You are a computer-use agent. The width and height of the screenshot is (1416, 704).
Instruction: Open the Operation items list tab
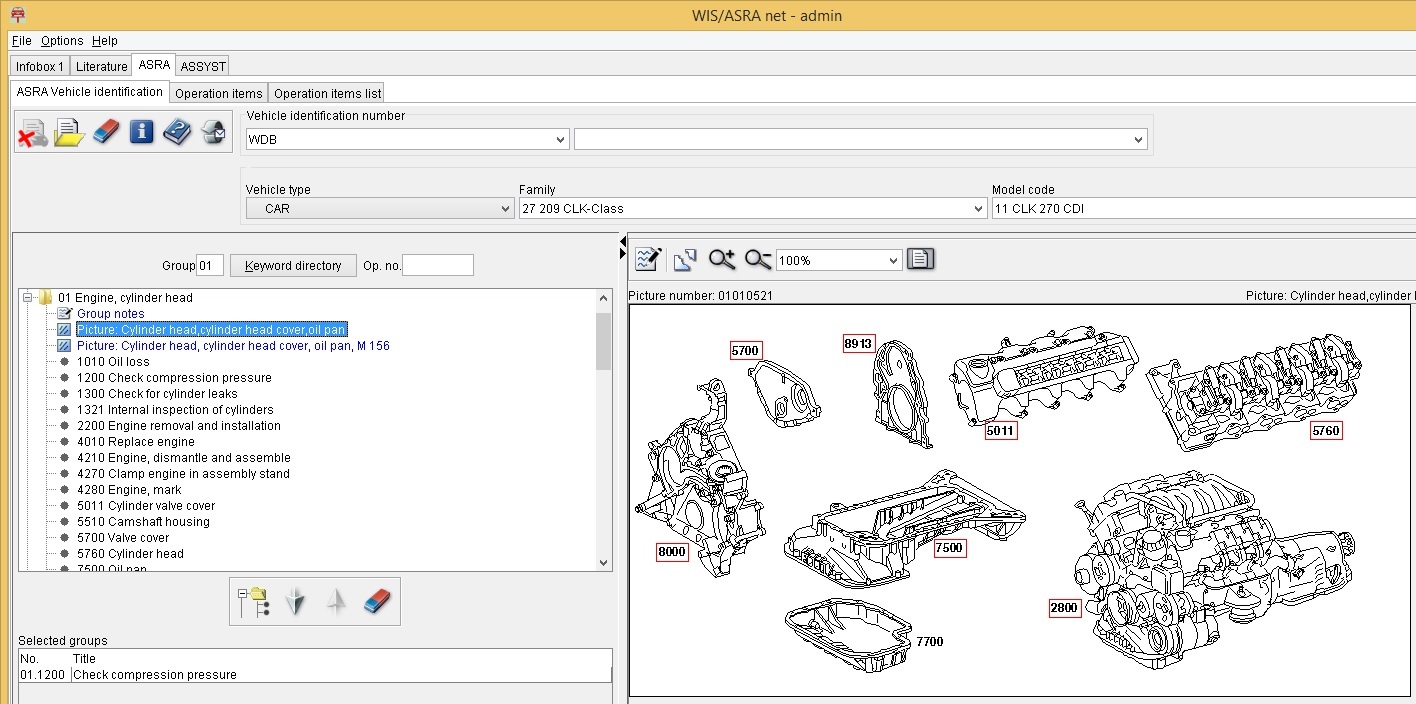tap(328, 93)
